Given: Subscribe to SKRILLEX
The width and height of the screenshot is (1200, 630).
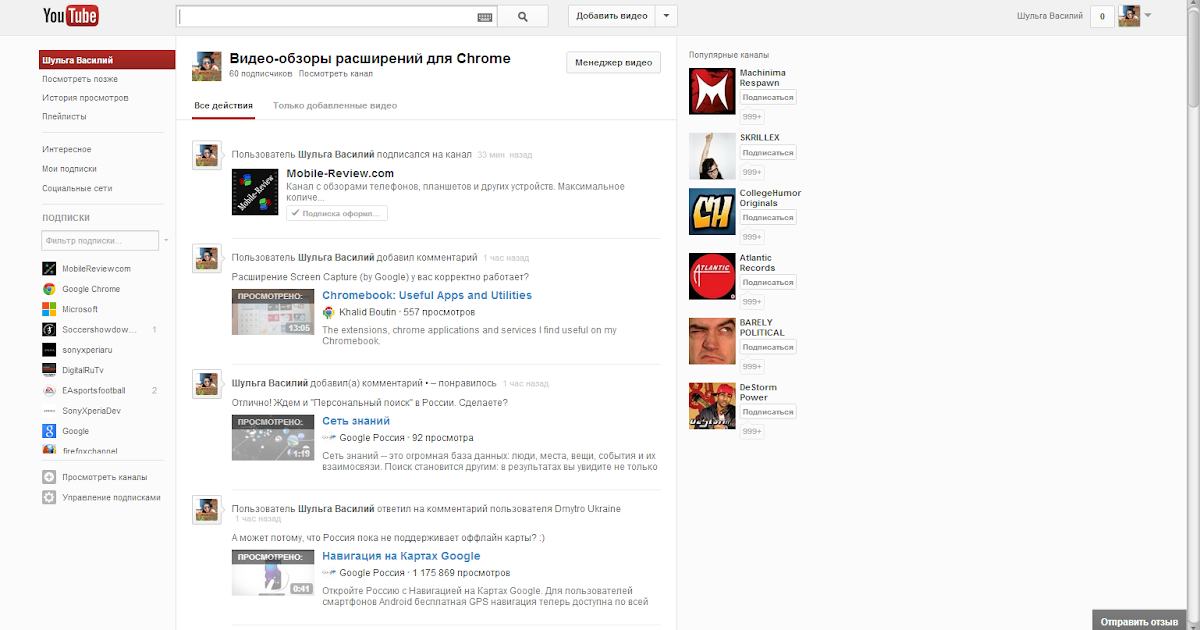Looking at the screenshot, I should (x=768, y=153).
